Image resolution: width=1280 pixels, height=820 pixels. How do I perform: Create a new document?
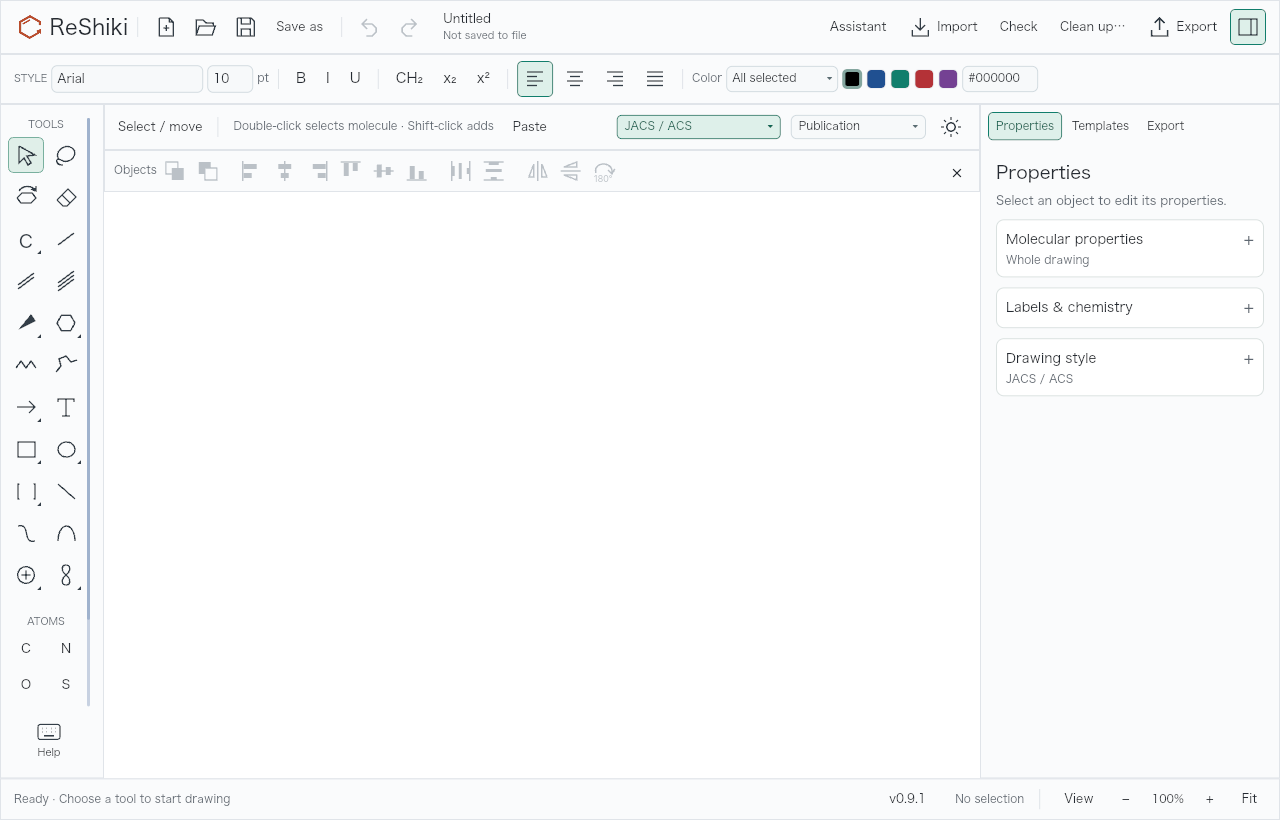point(166,27)
